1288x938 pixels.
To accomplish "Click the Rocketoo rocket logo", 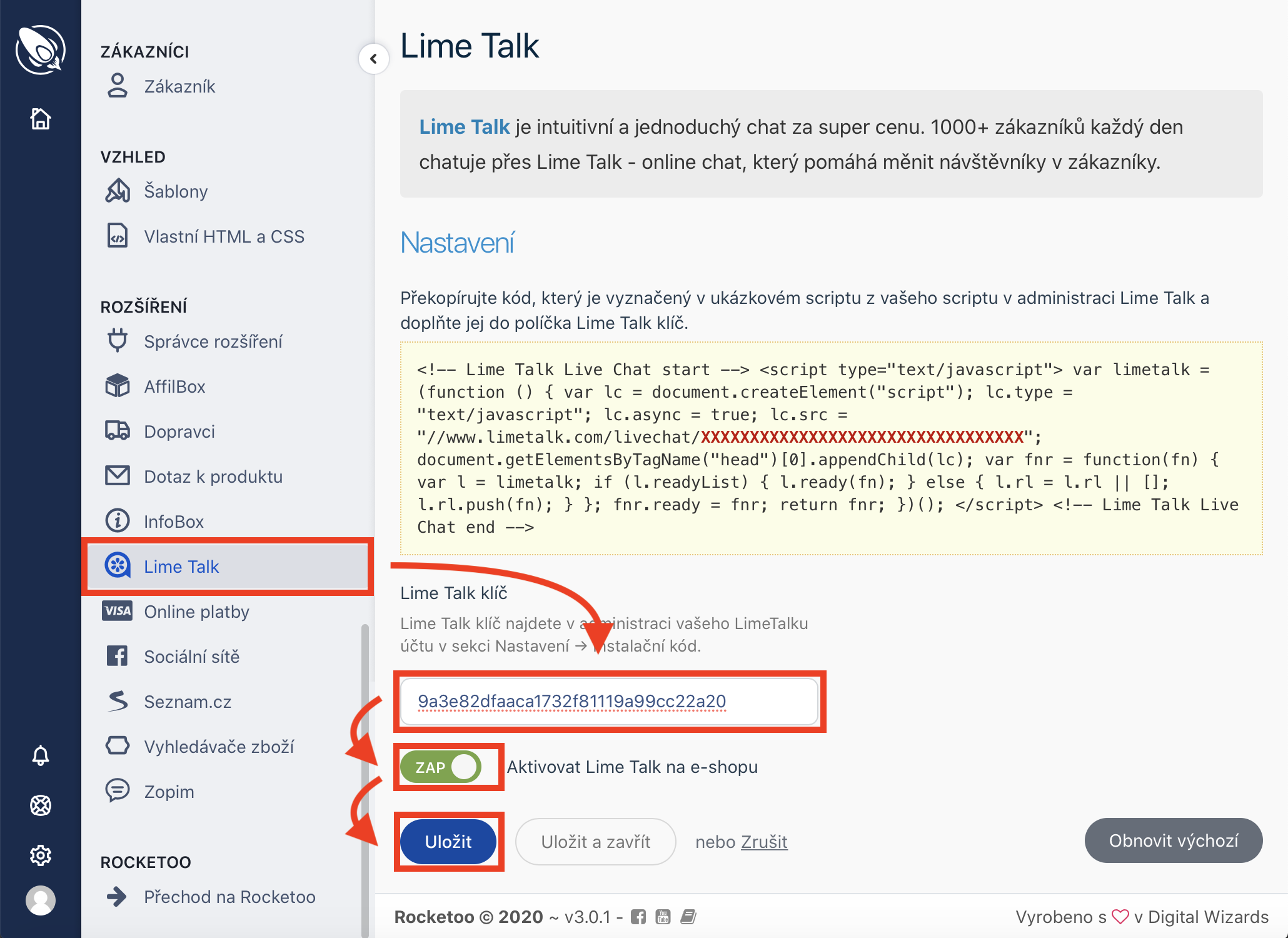I will [x=41, y=49].
